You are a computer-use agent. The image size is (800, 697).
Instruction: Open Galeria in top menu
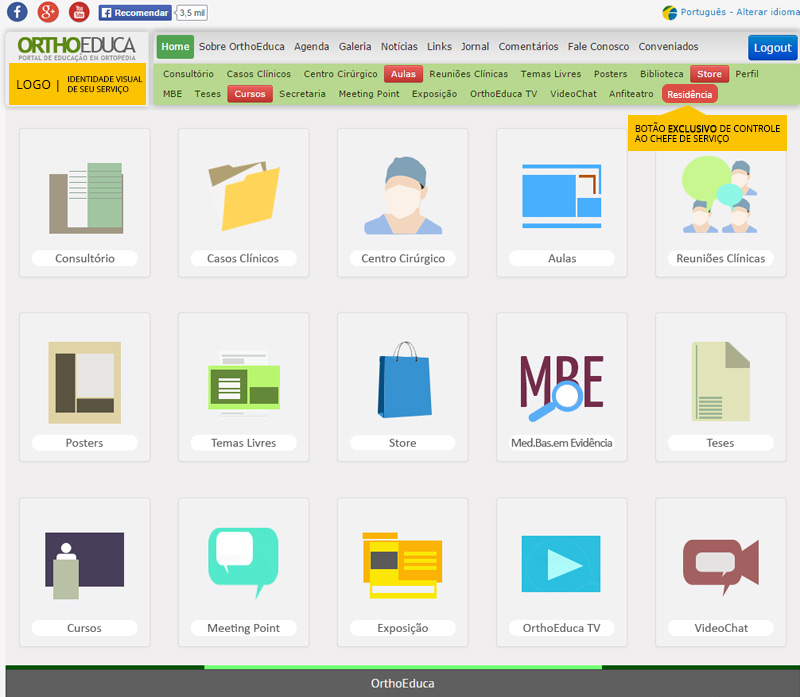(x=355, y=46)
